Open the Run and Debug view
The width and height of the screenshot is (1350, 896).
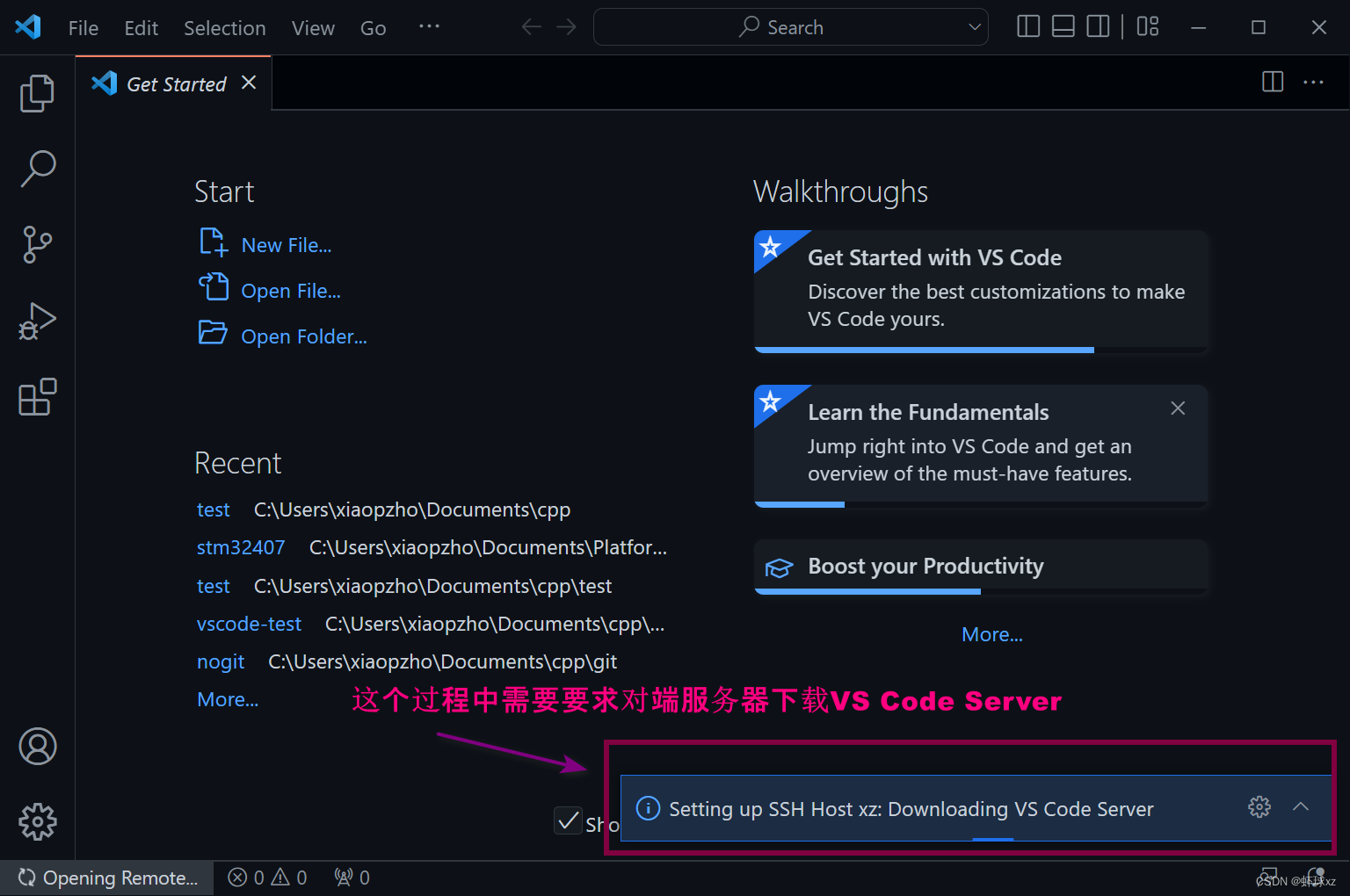click(x=37, y=322)
